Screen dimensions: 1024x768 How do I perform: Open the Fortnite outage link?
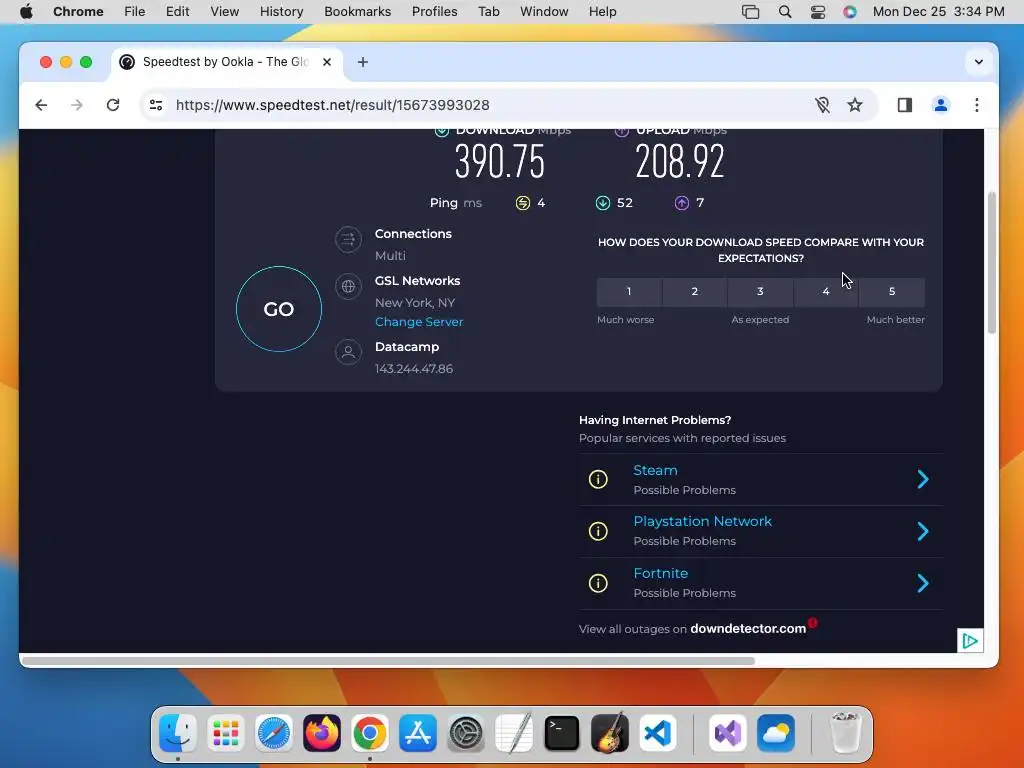[660, 573]
